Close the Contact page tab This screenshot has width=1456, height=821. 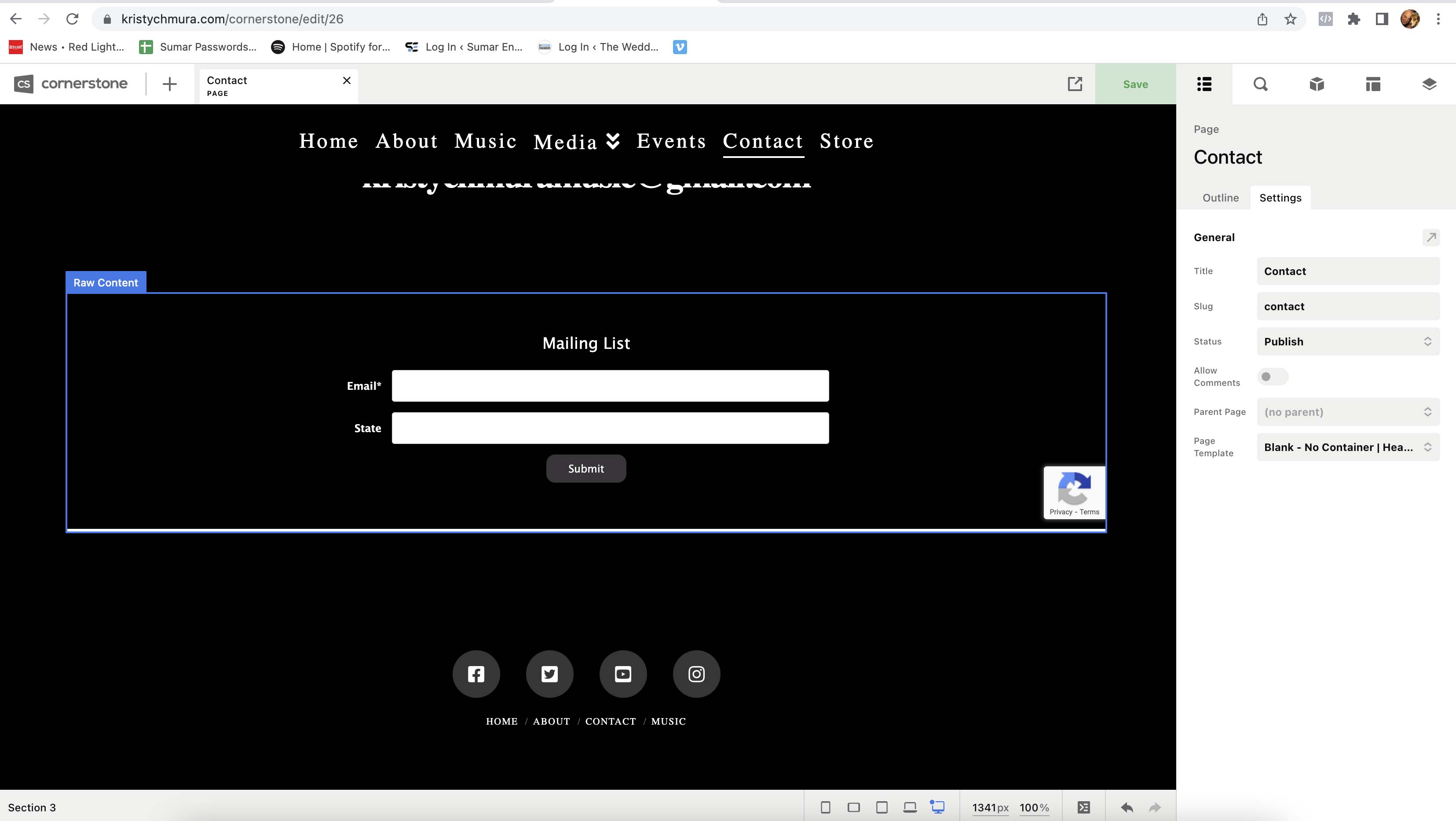(347, 80)
